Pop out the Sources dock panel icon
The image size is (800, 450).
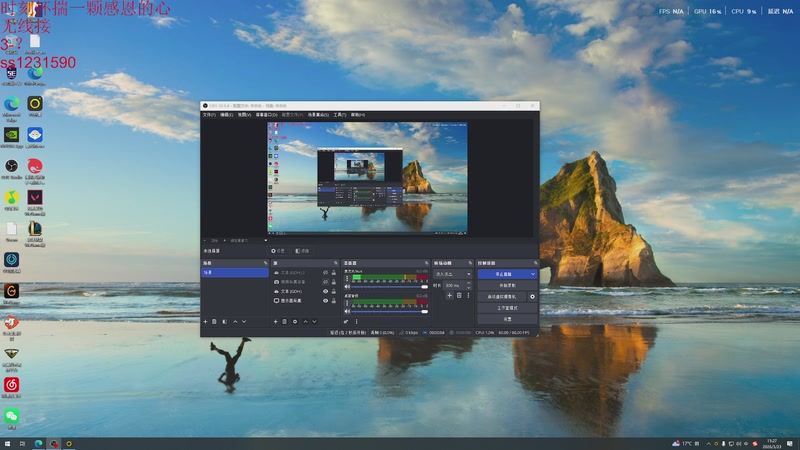point(336,263)
